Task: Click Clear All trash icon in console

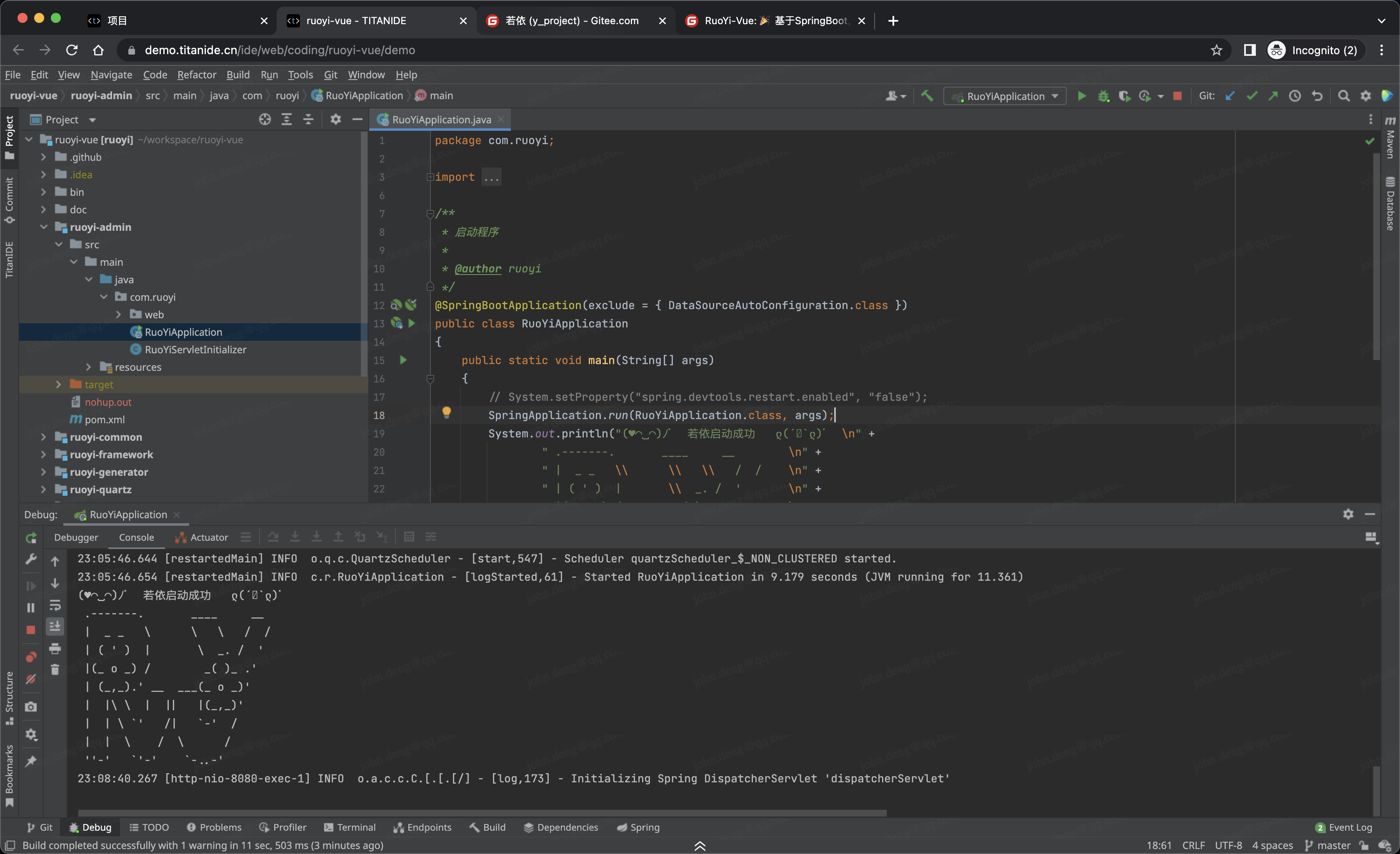Action: [55, 670]
